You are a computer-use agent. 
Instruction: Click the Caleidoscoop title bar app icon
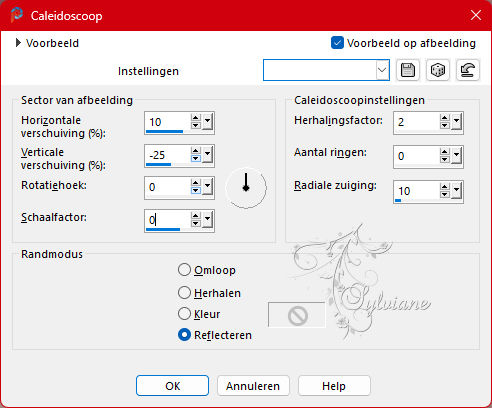point(16,15)
